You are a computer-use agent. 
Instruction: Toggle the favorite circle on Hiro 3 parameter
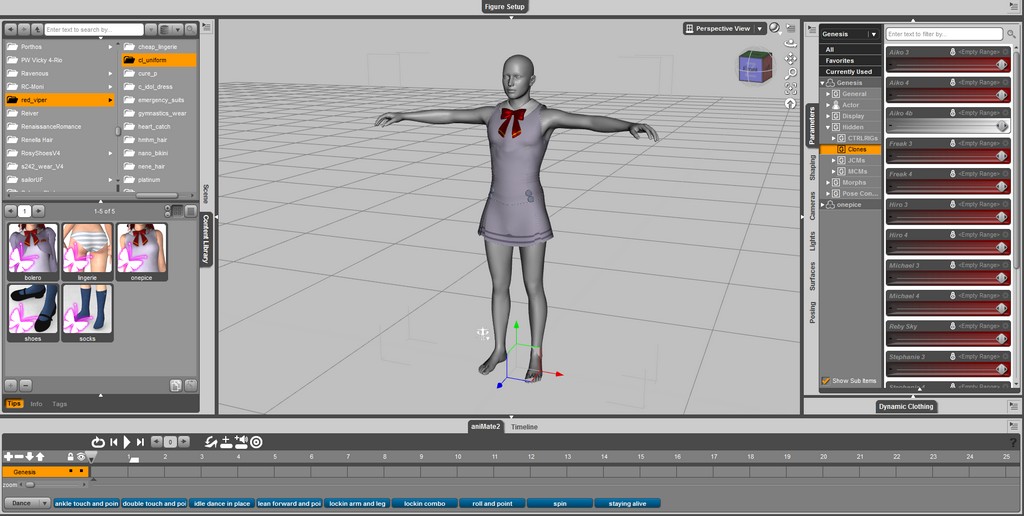pos(1006,204)
